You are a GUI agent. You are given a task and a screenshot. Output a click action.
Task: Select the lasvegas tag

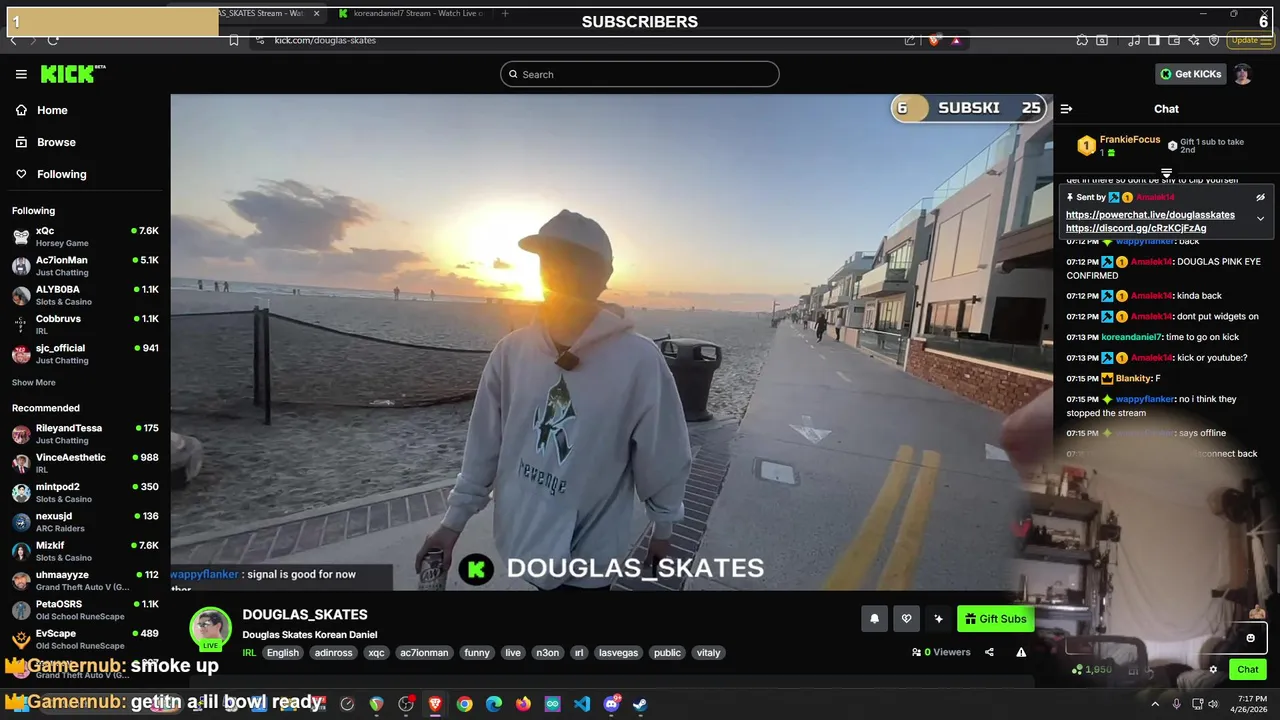point(617,653)
